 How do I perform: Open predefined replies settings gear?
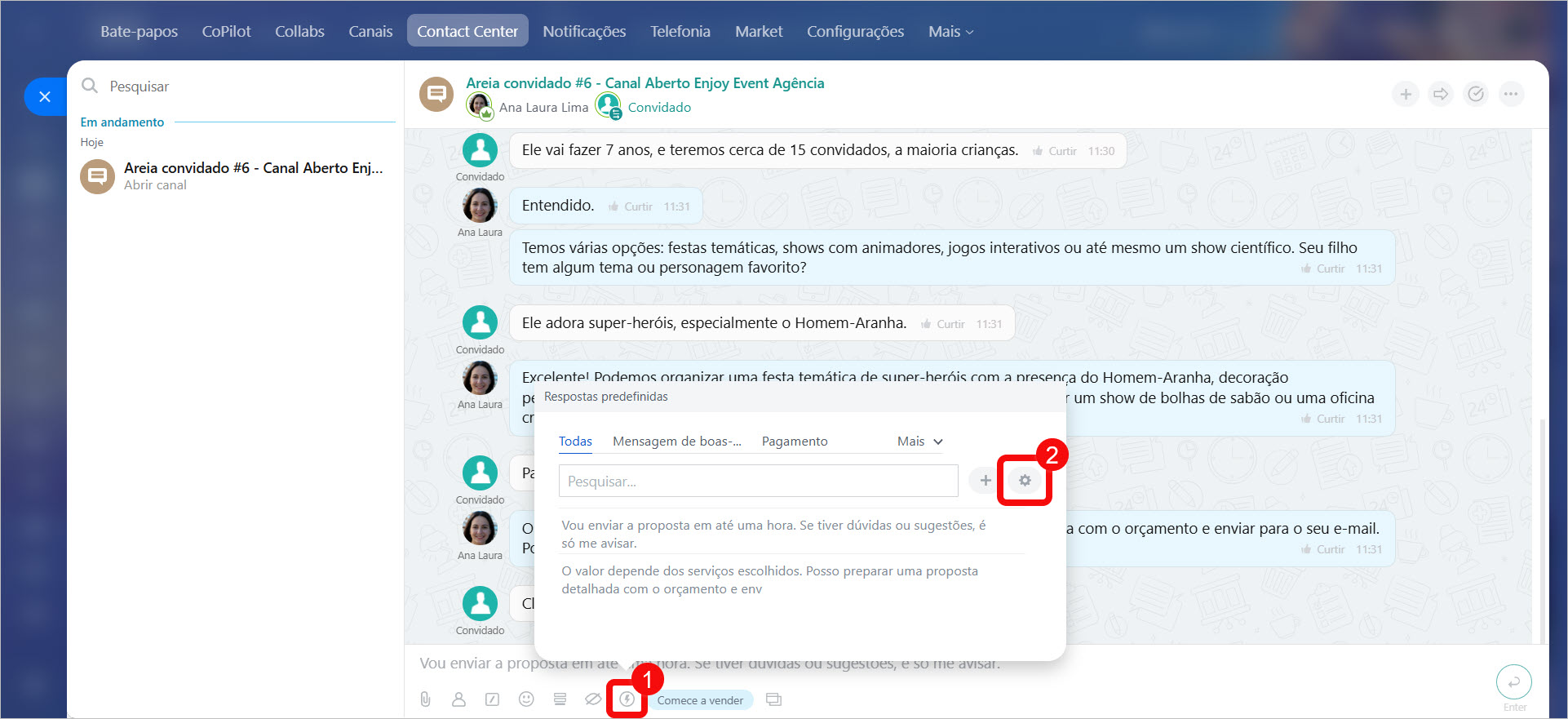(x=1025, y=481)
